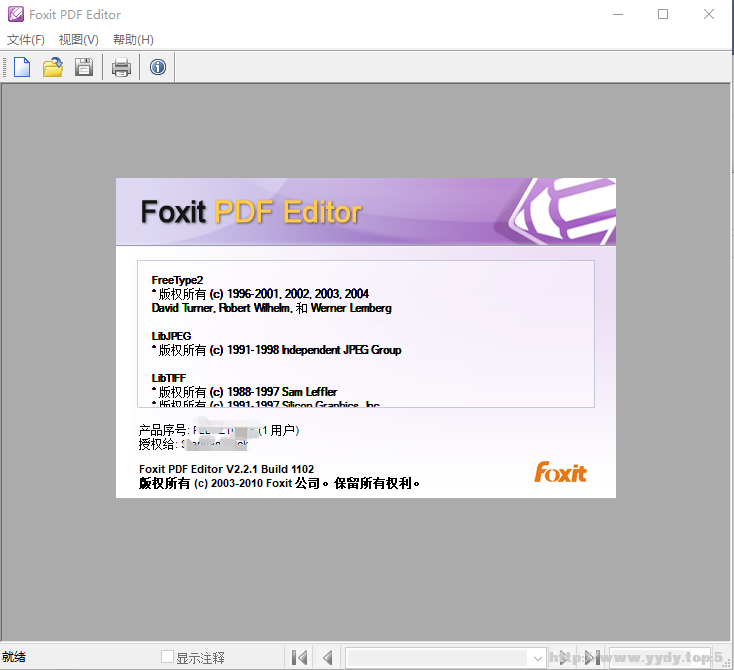Image resolution: width=734 pixels, height=670 pixels.
Task: Go to last page button
Action: [x=593, y=657]
